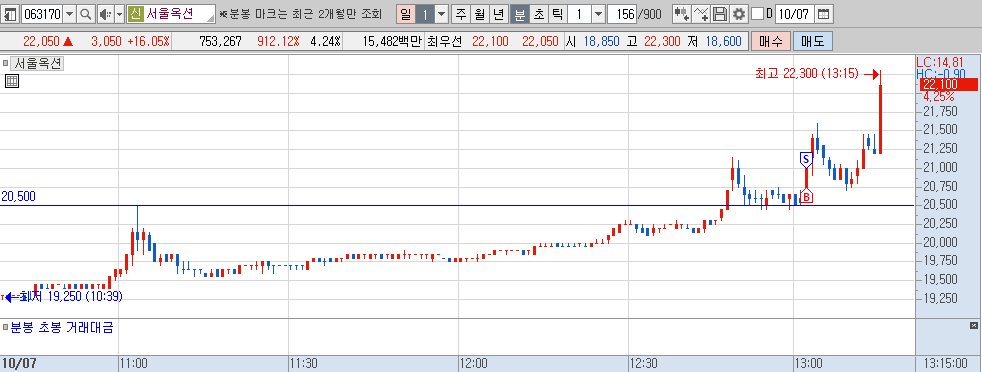The height and width of the screenshot is (372, 982).
Task: Toggle the D checkbox beside the date field
Action: (757, 14)
